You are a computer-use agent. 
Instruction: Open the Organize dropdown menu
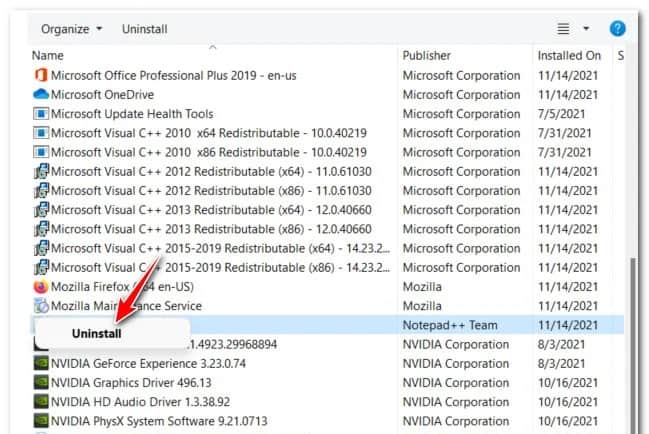click(x=71, y=29)
